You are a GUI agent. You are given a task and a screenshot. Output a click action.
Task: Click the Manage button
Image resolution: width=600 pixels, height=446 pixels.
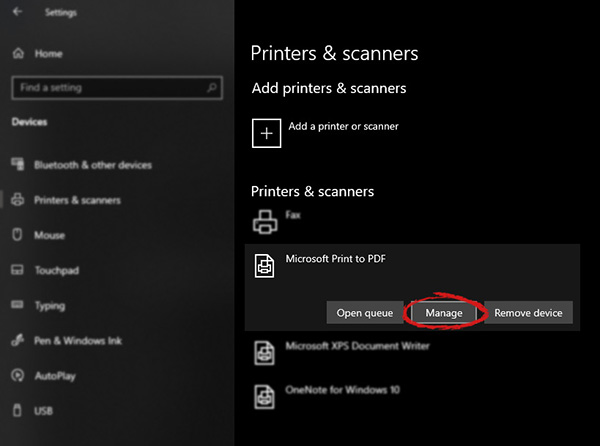(x=444, y=313)
